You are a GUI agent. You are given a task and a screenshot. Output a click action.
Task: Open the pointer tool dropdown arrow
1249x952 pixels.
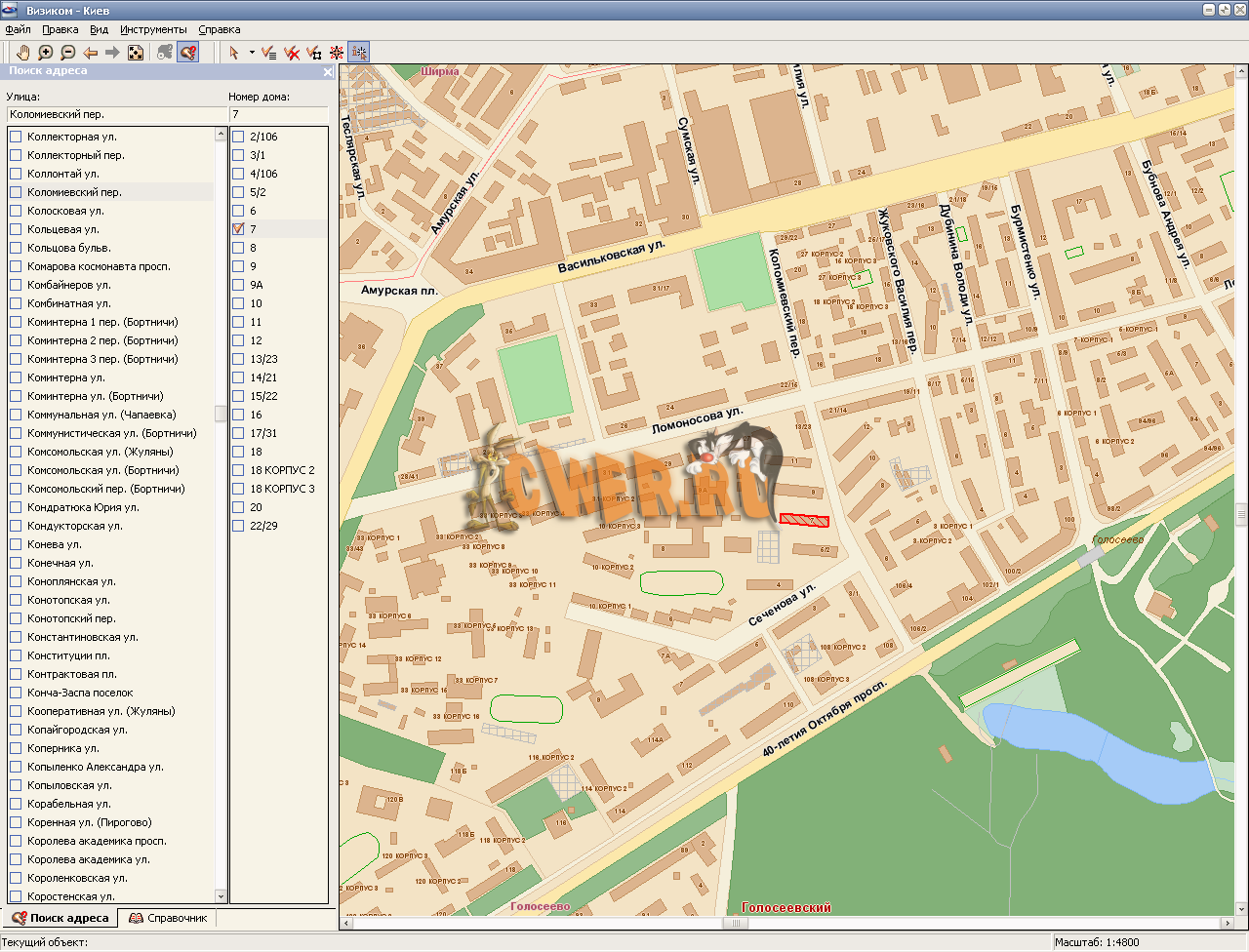251,53
